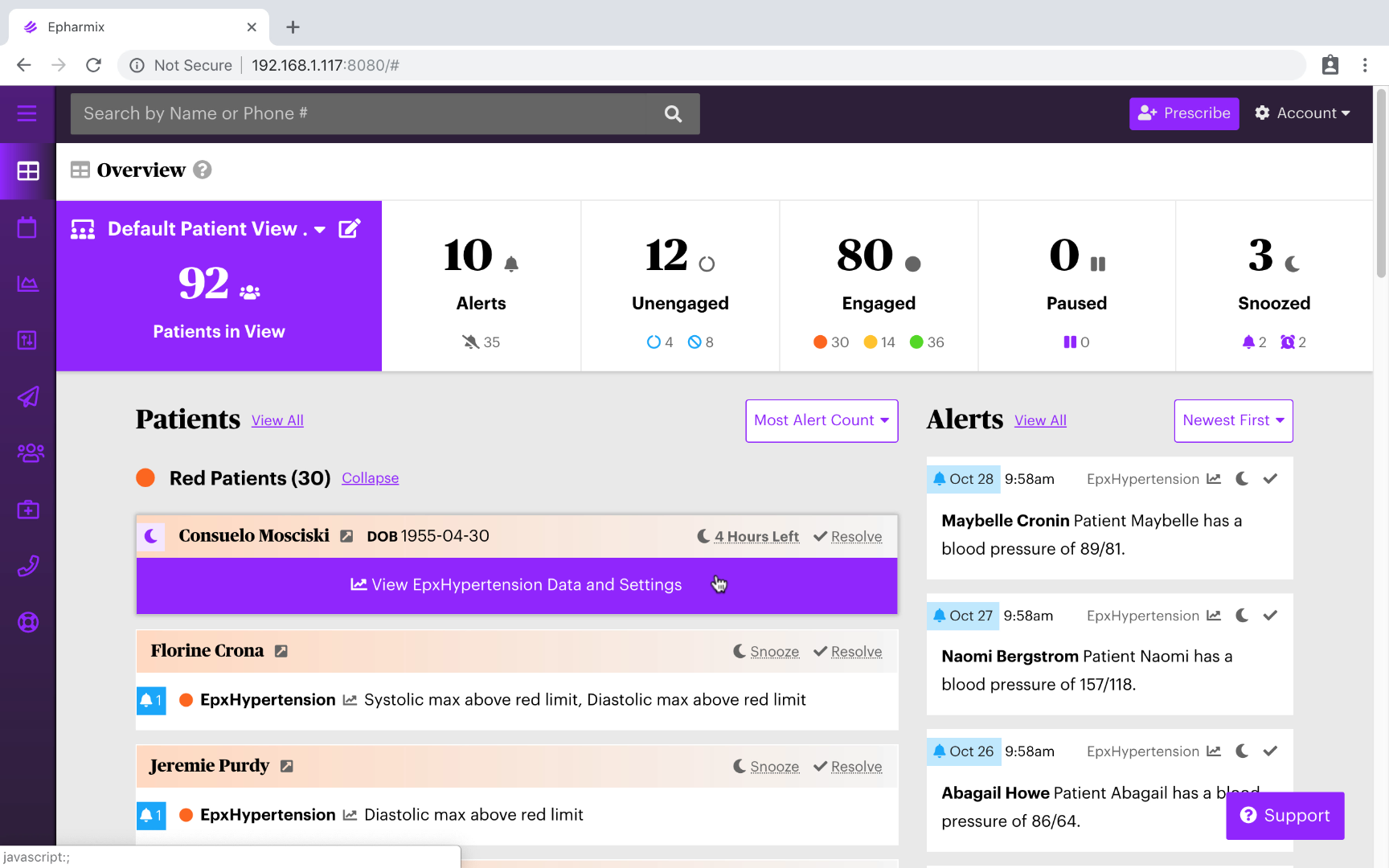
Task: Snooze the Oct 28 alert with moon icon
Action: tap(1242, 479)
